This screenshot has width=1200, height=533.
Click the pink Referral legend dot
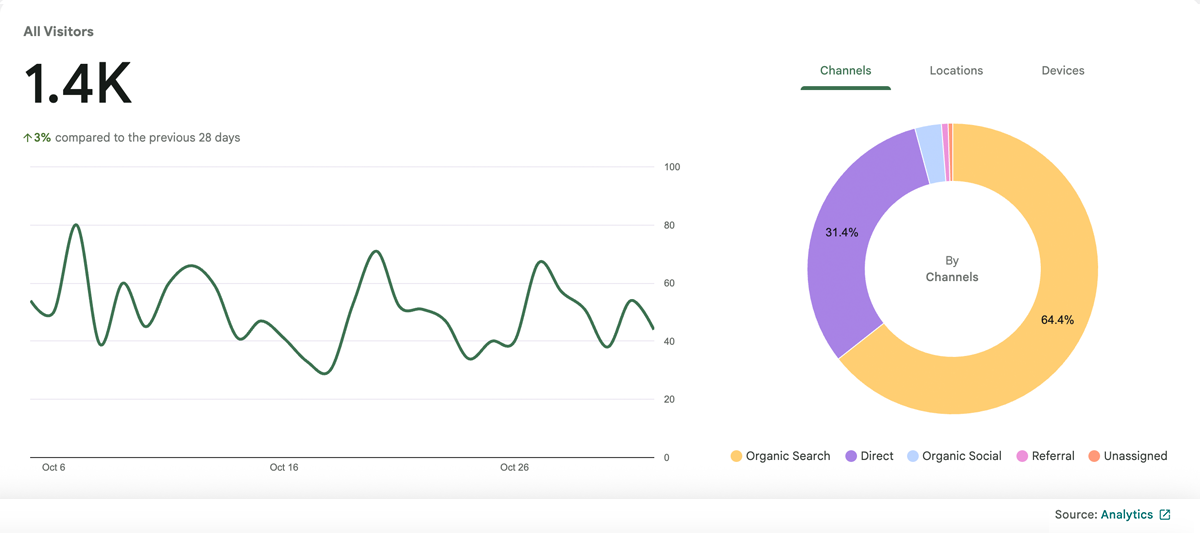pyautogui.click(x=1022, y=456)
